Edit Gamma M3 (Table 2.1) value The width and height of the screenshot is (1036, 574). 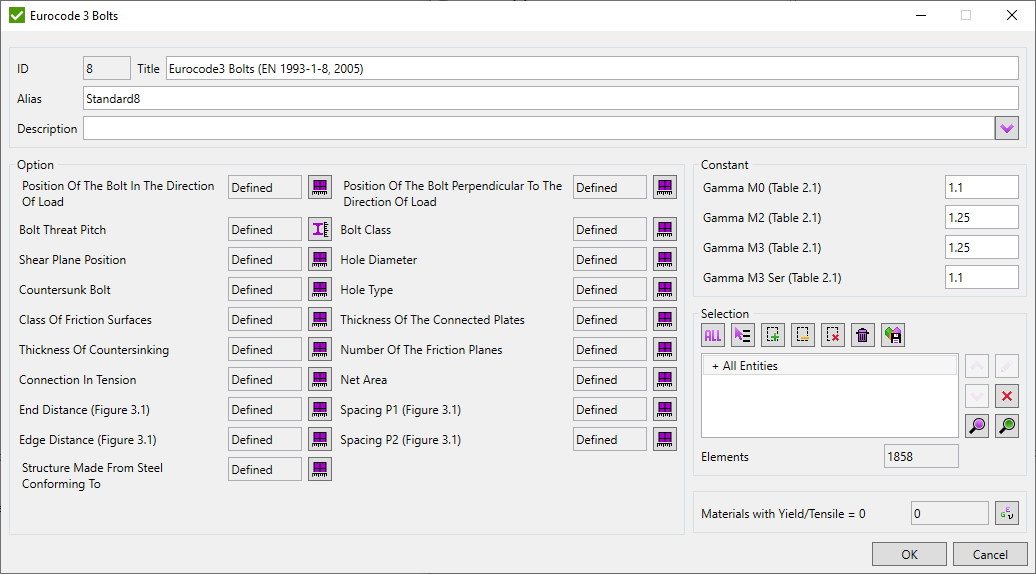[x=982, y=248]
